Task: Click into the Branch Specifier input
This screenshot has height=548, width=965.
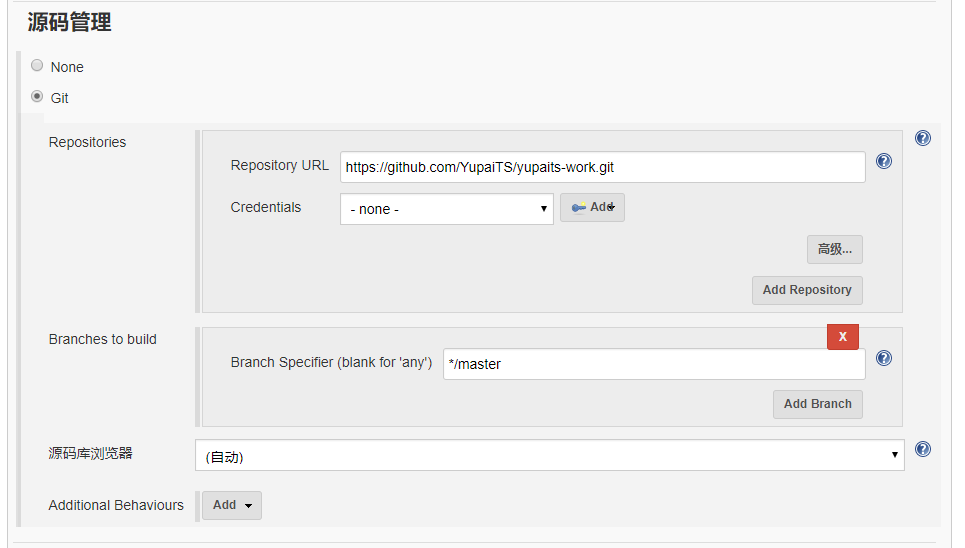Action: (x=654, y=364)
